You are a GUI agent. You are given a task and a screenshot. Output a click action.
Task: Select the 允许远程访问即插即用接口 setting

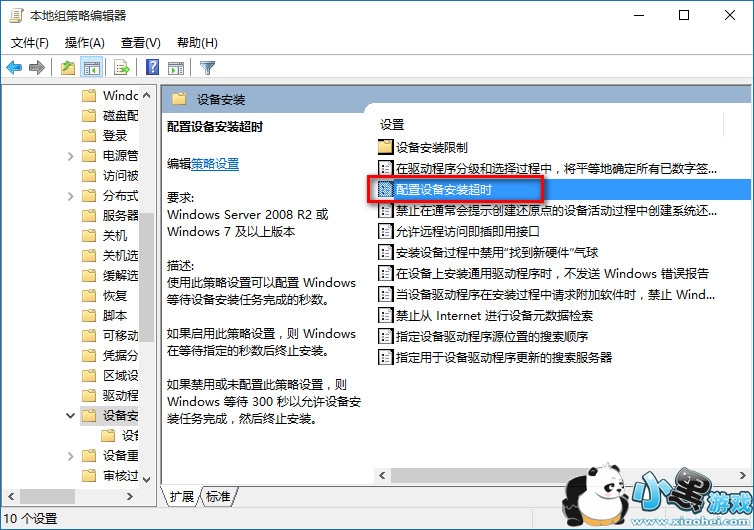[467, 231]
